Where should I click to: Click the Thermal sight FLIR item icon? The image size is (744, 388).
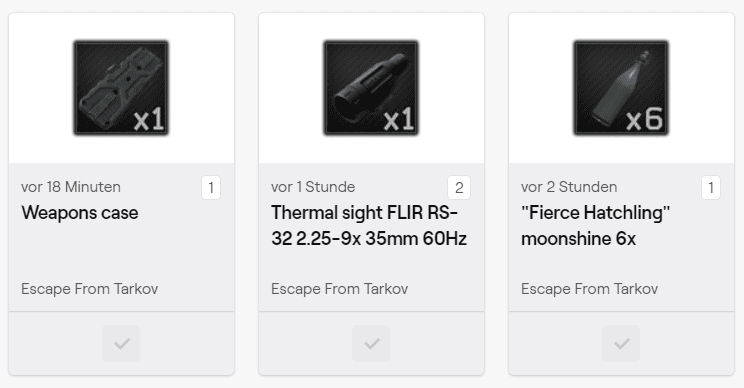371,88
